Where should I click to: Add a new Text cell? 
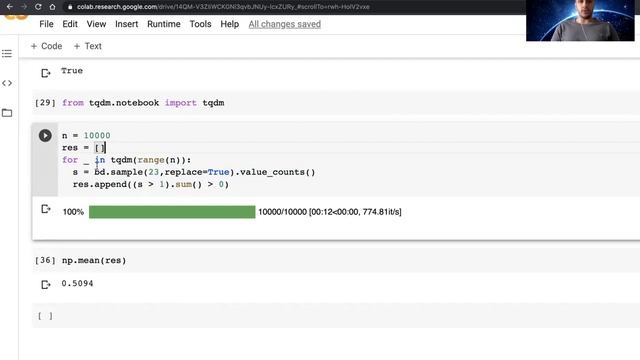88,46
